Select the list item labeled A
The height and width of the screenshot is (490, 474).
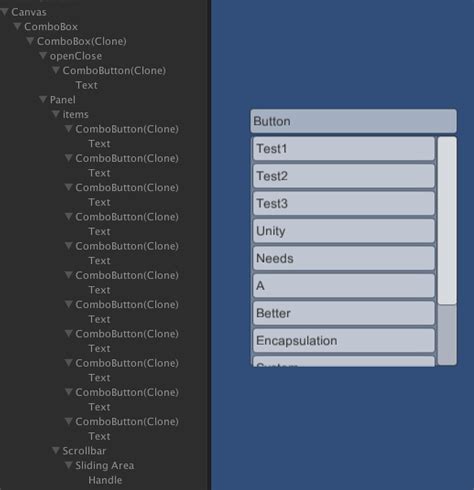[344, 286]
